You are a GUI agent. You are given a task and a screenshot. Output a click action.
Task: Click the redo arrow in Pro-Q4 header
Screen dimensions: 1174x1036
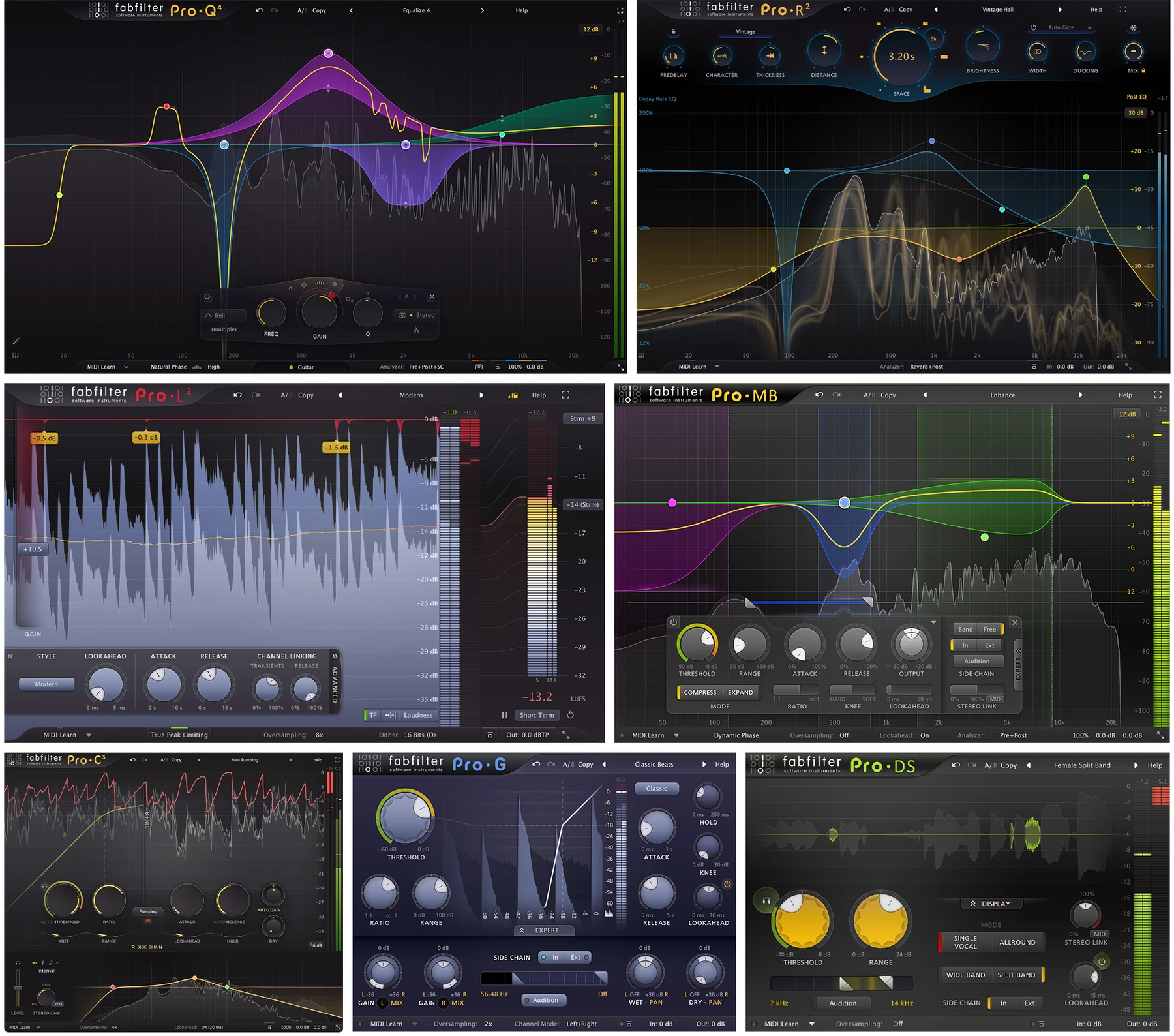coord(275,10)
